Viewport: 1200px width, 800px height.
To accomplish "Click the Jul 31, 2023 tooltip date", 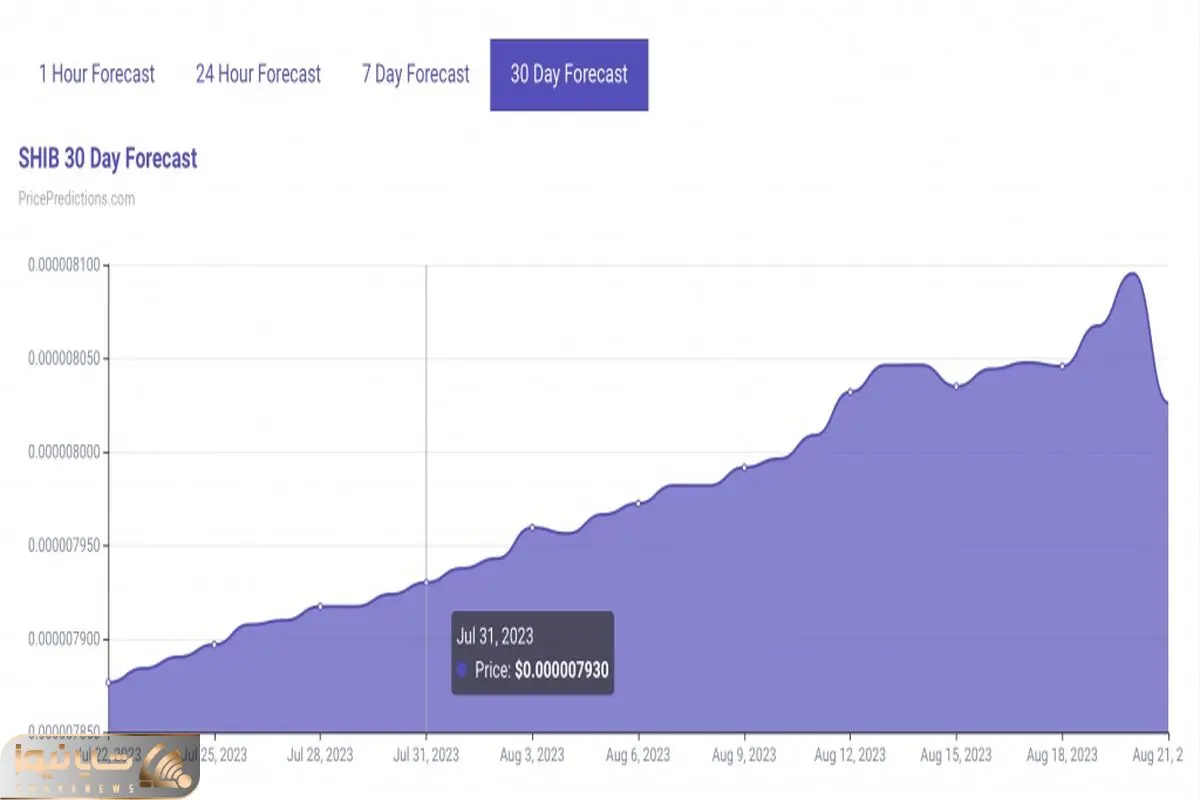I will click(495, 636).
